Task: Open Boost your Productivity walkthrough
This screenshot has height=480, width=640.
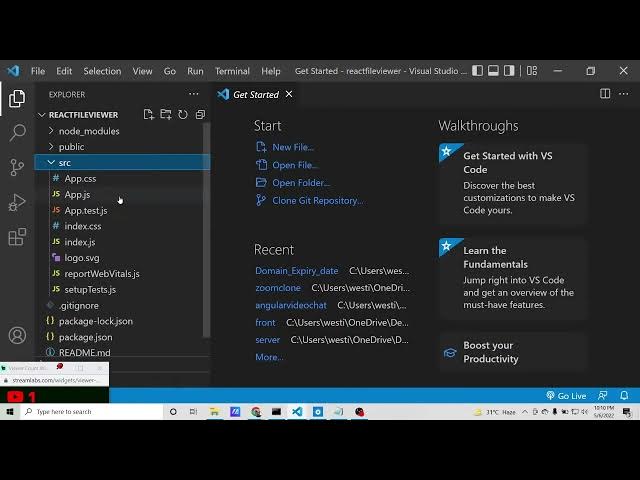Action: point(513,352)
